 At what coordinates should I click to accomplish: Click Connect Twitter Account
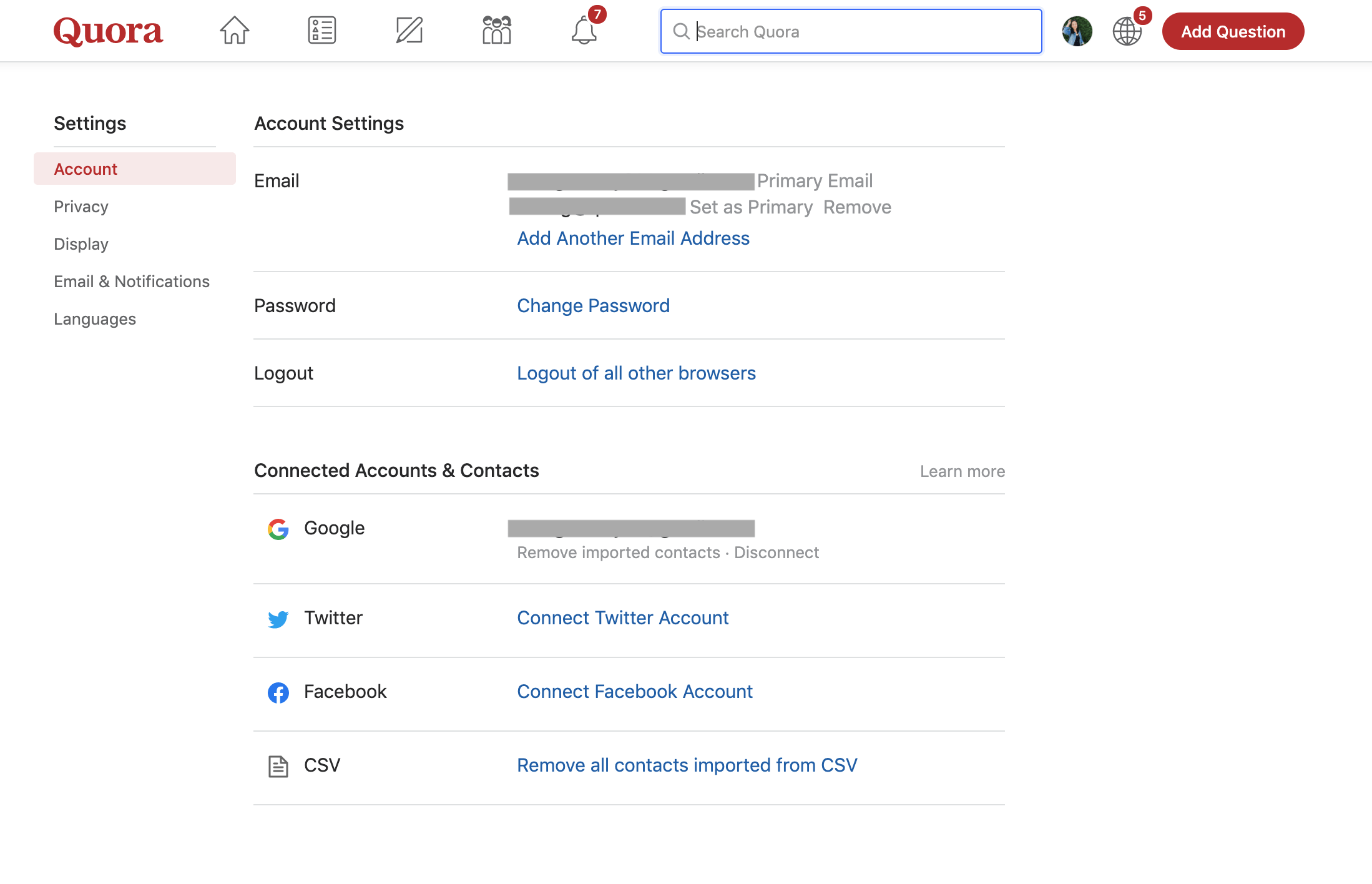(622, 617)
